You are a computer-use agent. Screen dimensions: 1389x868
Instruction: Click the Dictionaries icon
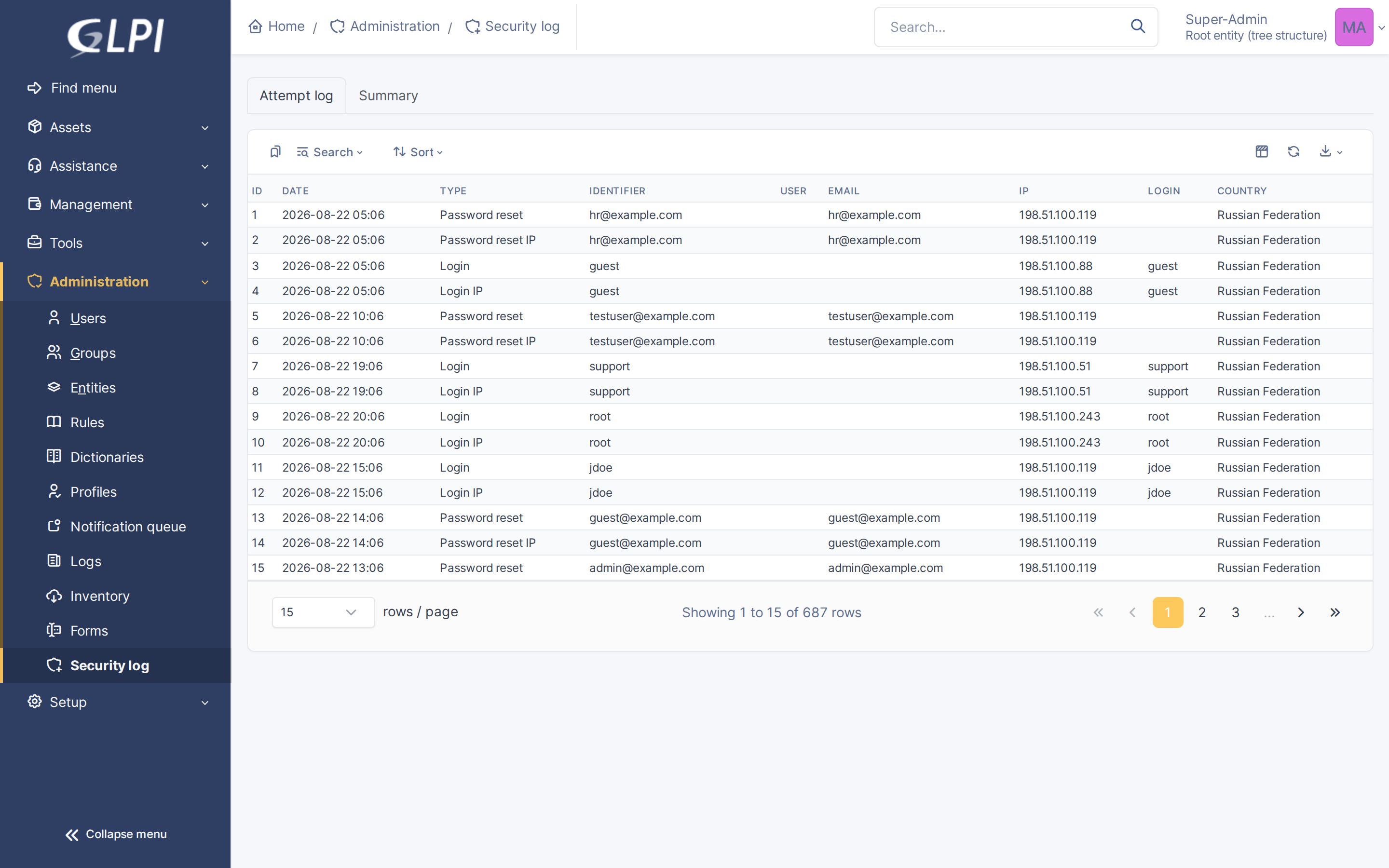tap(54, 456)
